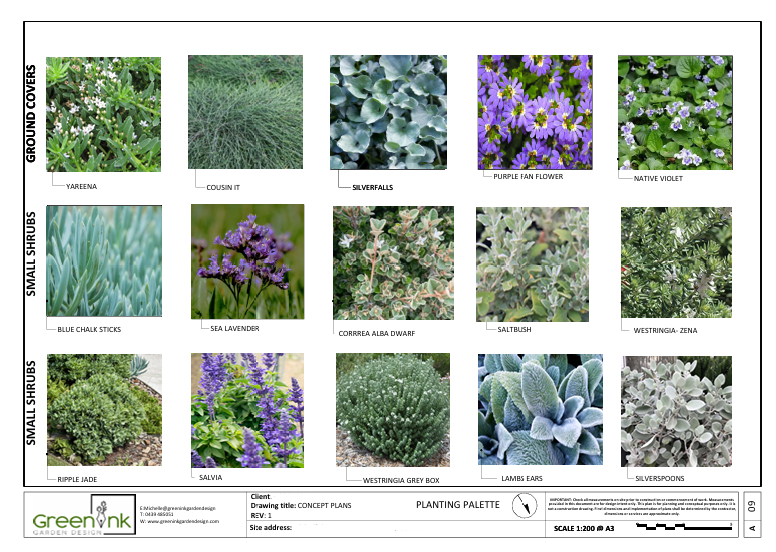Select the Sea Lavender photo

click(x=247, y=262)
